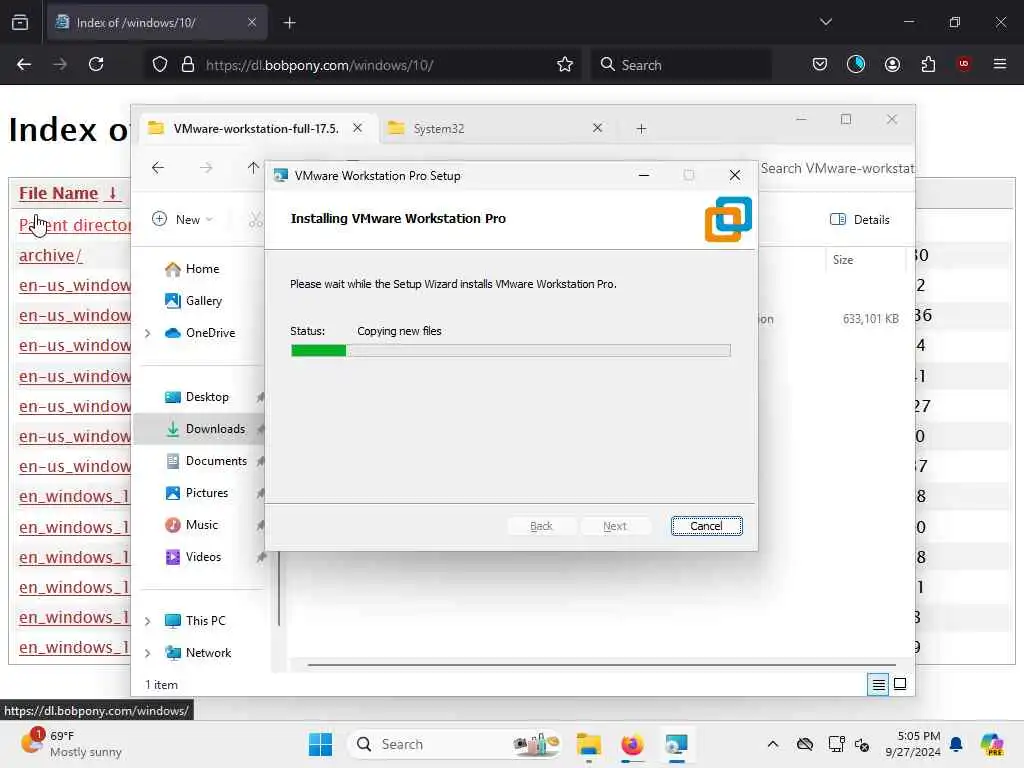Open the archive/ directory link

click(x=50, y=255)
